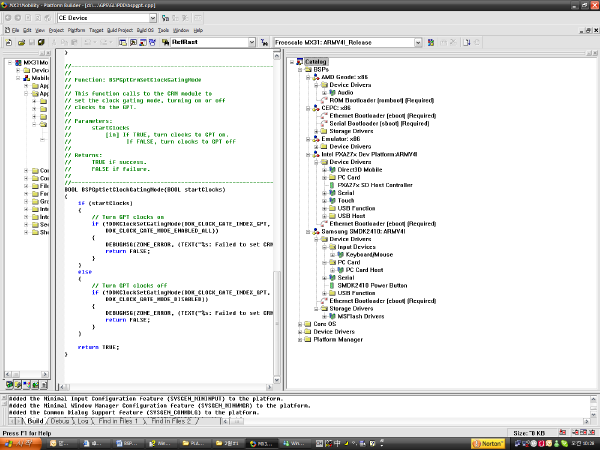The image size is (600, 450).
Task: Click code editor horizontal scrollbar right arrow
Action: tap(269, 387)
